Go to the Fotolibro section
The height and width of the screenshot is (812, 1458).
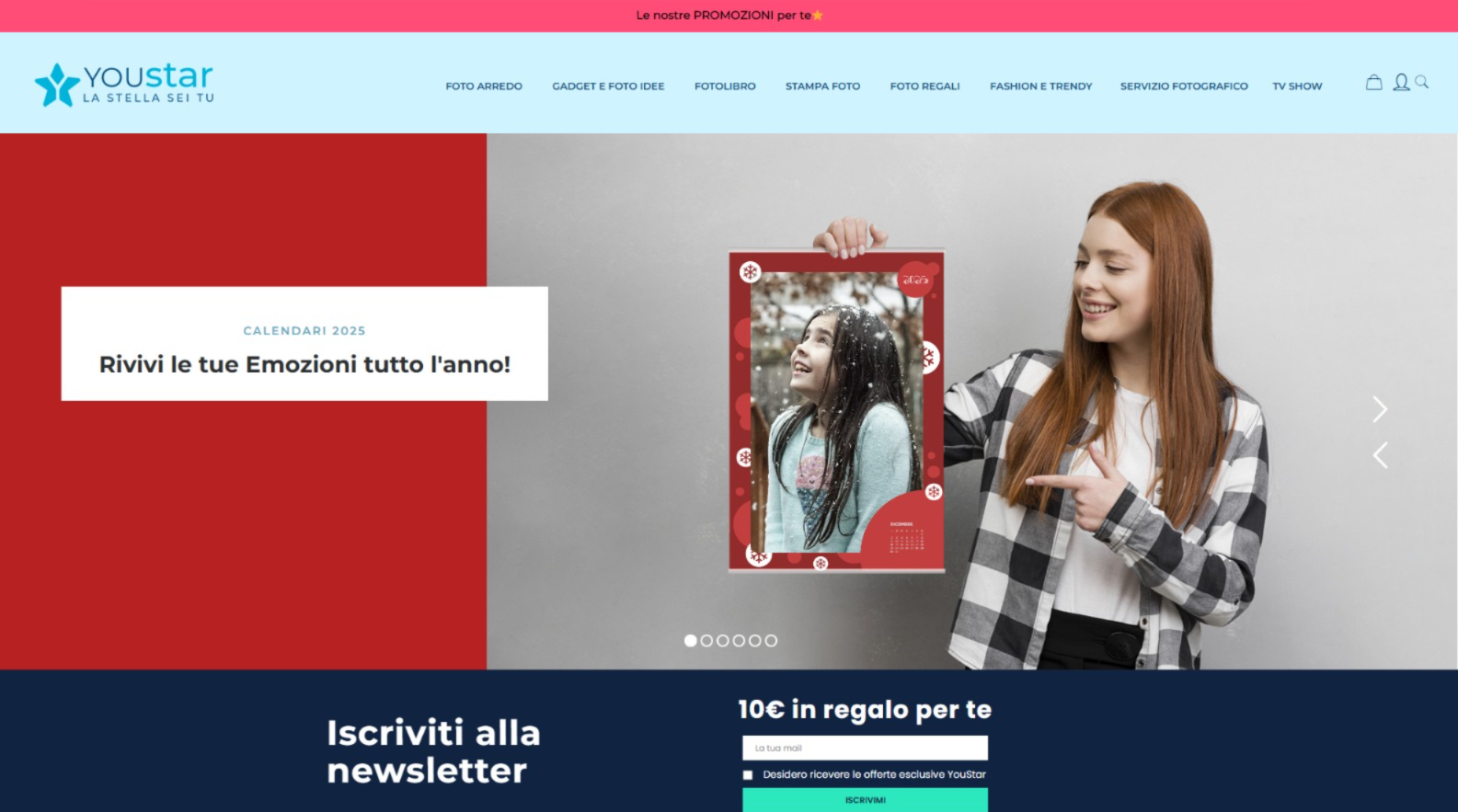[x=725, y=86]
